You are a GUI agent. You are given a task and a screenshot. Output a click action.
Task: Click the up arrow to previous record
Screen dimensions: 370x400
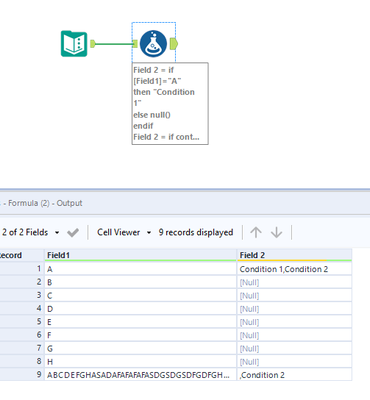click(256, 232)
